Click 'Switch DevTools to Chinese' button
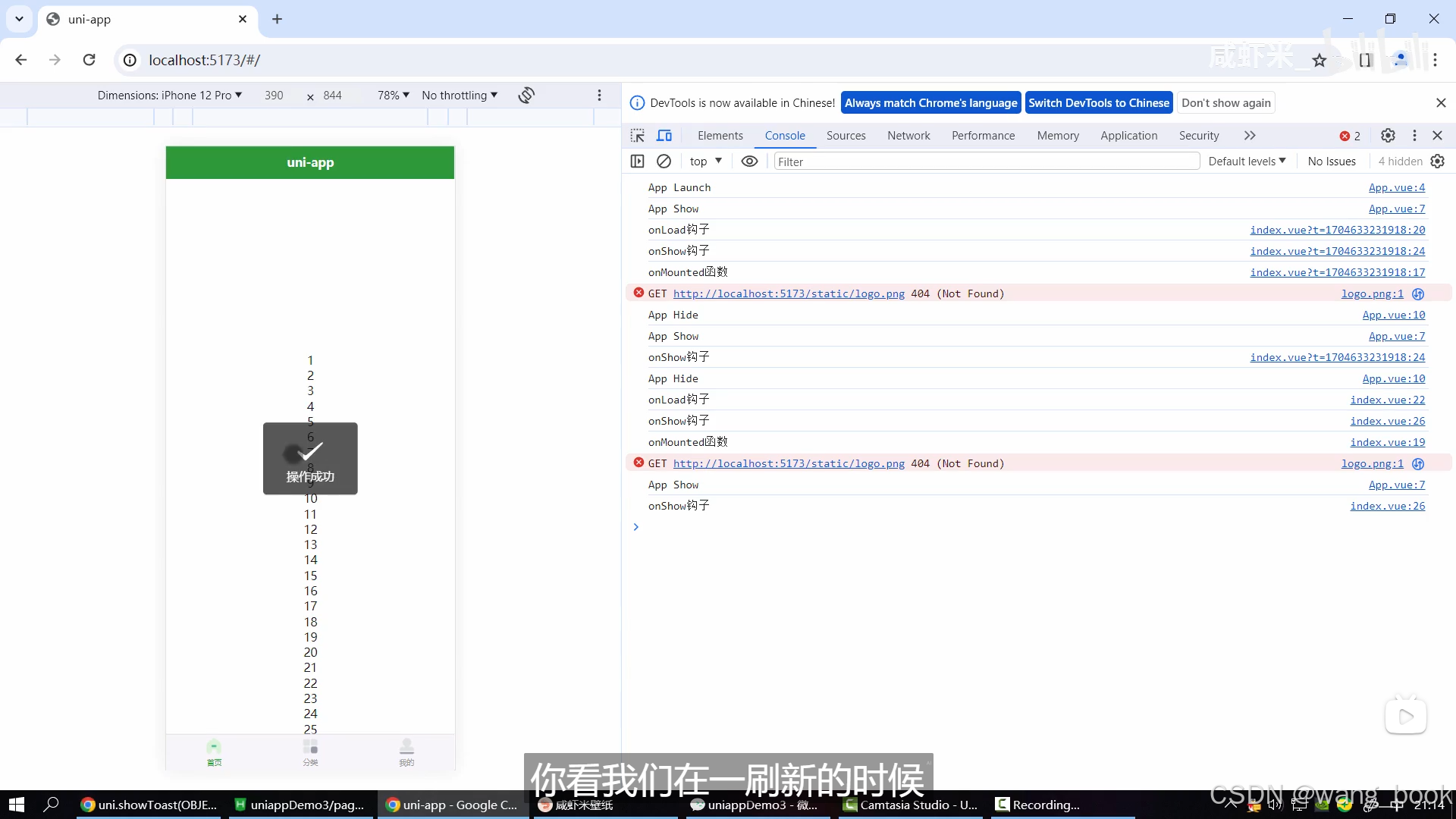1456x819 pixels. point(1098,102)
